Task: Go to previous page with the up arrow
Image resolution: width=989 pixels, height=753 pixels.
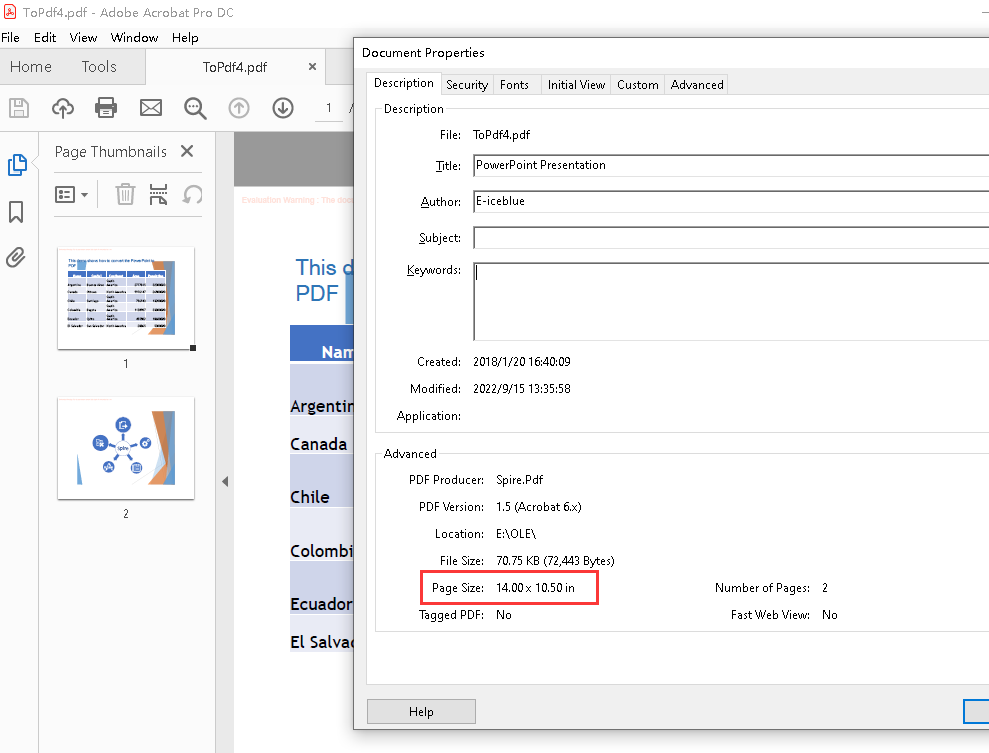Action: pos(239,108)
